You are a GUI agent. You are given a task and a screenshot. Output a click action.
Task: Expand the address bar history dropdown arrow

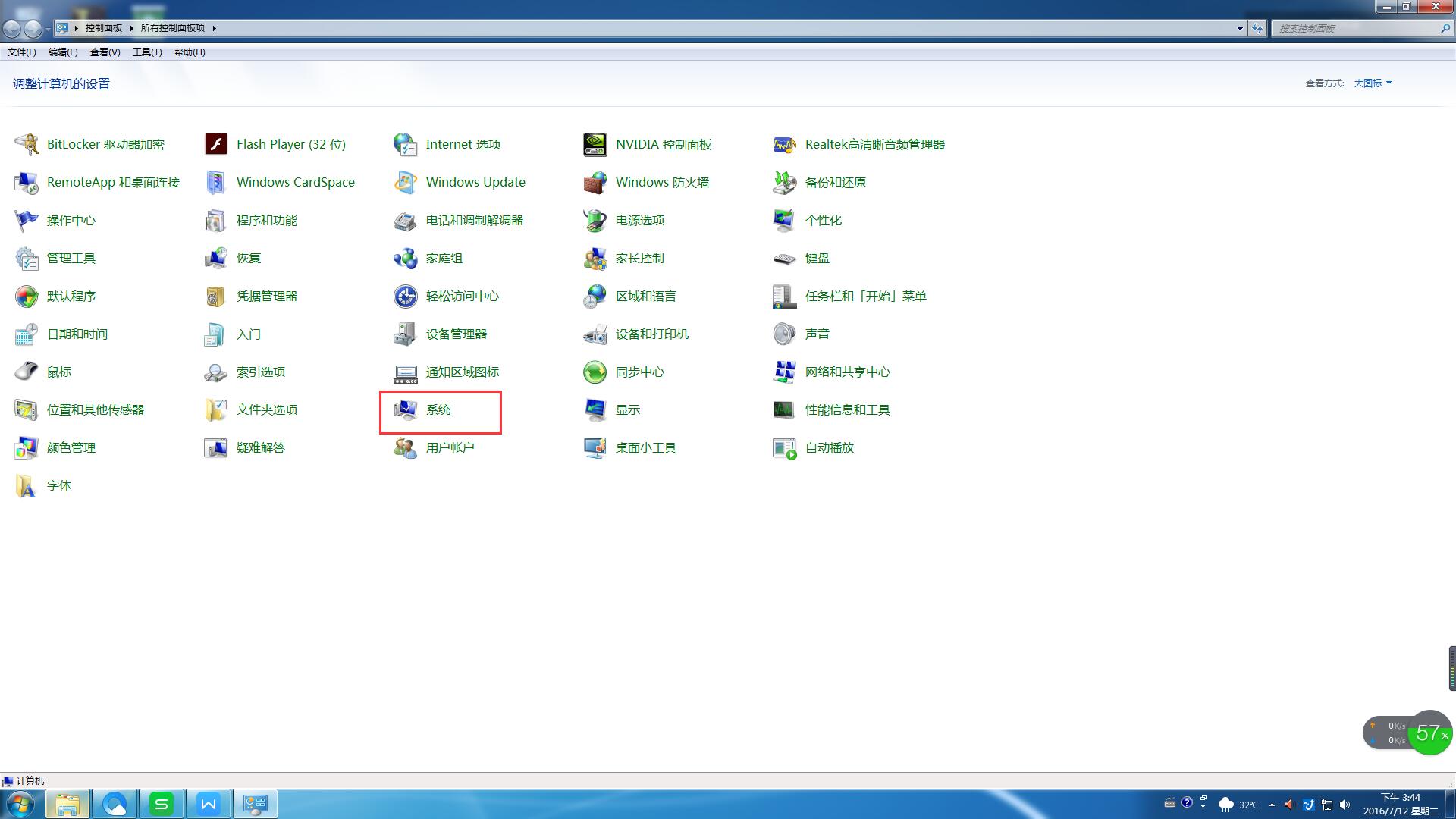point(1240,28)
